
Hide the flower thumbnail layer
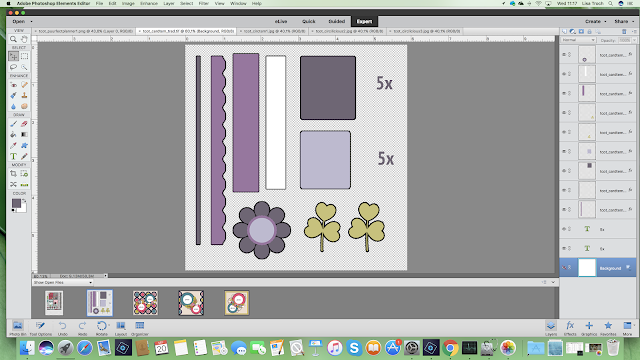564,54
